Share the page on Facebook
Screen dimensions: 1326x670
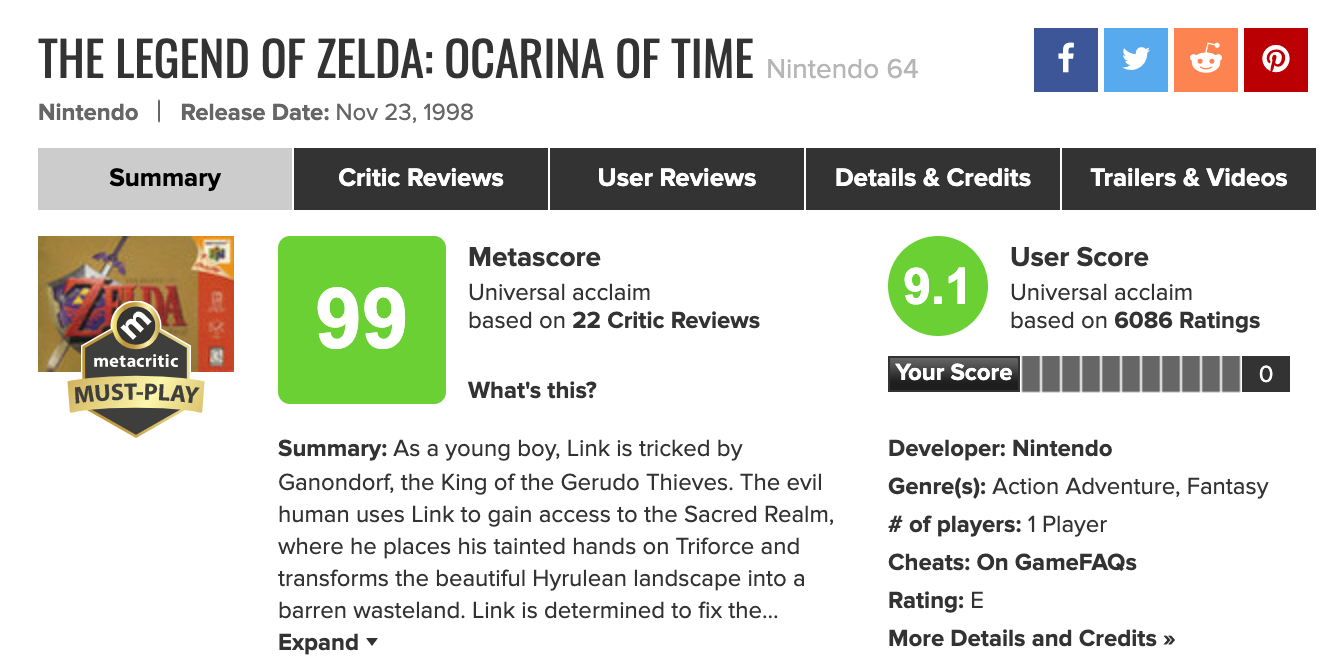point(1065,60)
